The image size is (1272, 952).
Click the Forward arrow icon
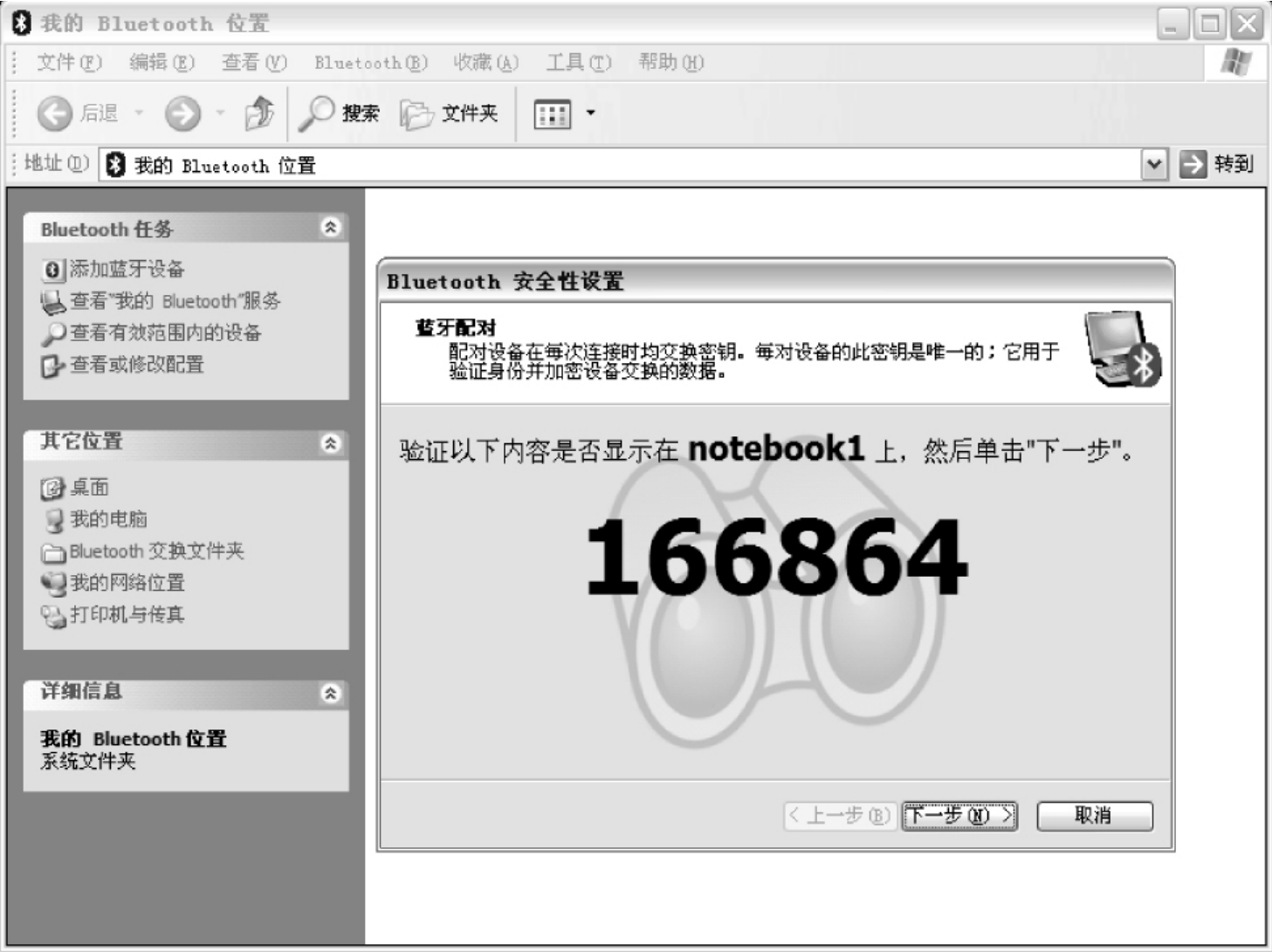[182, 113]
